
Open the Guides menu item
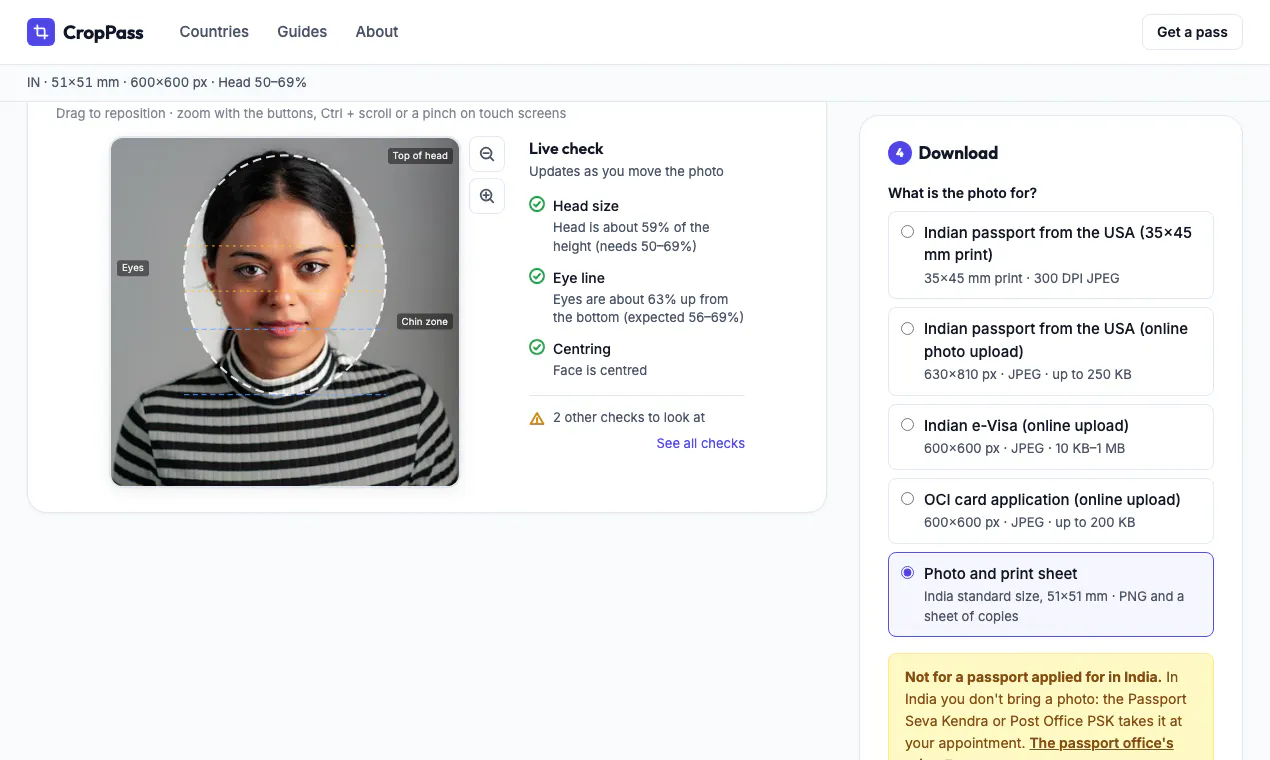pos(302,32)
